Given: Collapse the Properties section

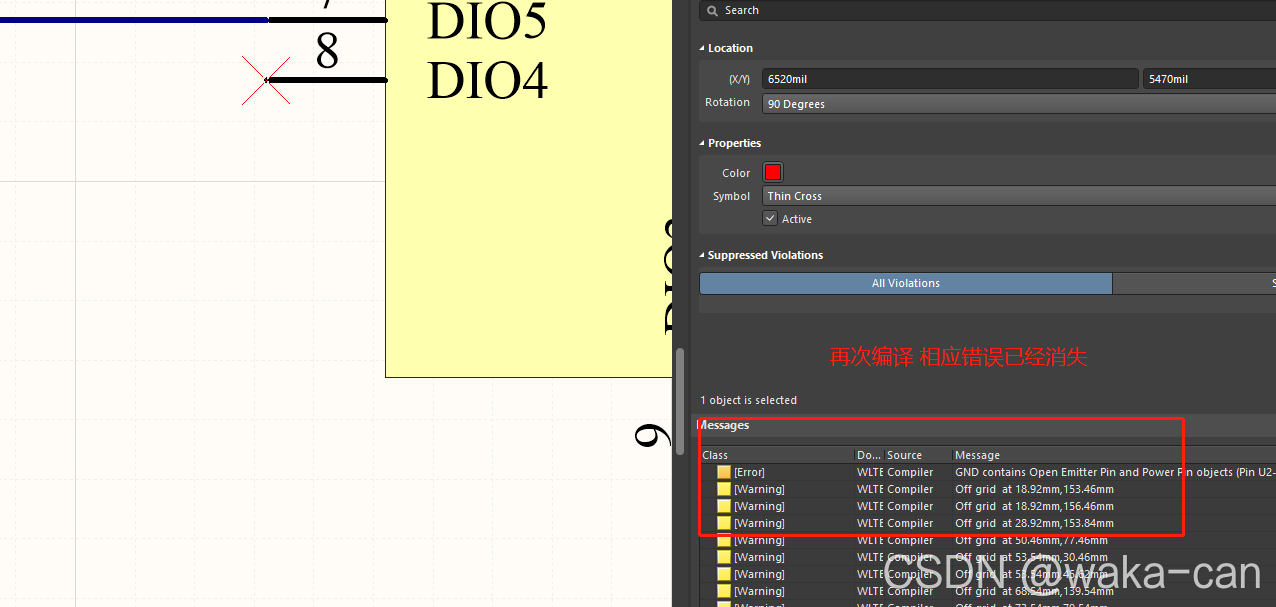Looking at the screenshot, I should [x=702, y=143].
